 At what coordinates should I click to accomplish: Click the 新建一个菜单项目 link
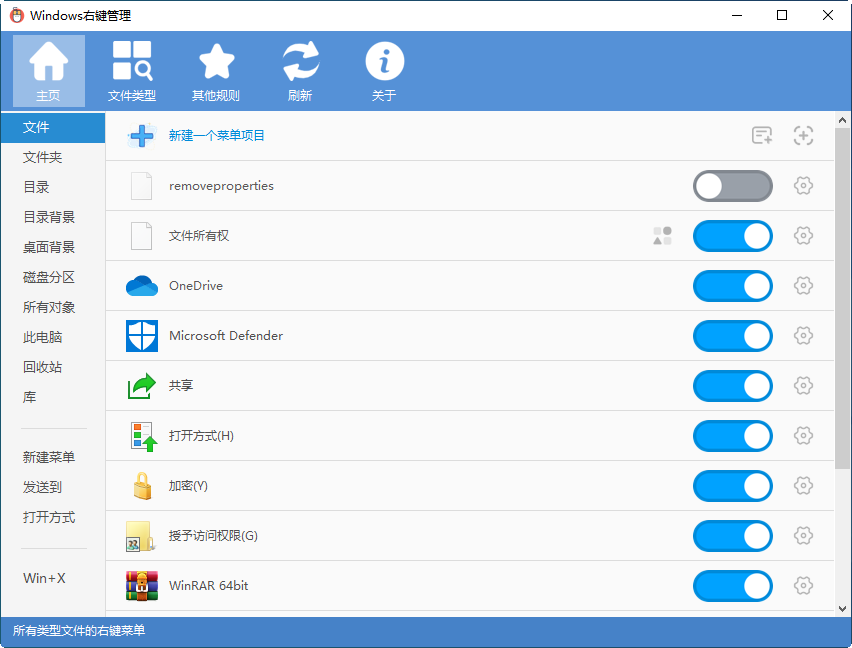(216, 135)
